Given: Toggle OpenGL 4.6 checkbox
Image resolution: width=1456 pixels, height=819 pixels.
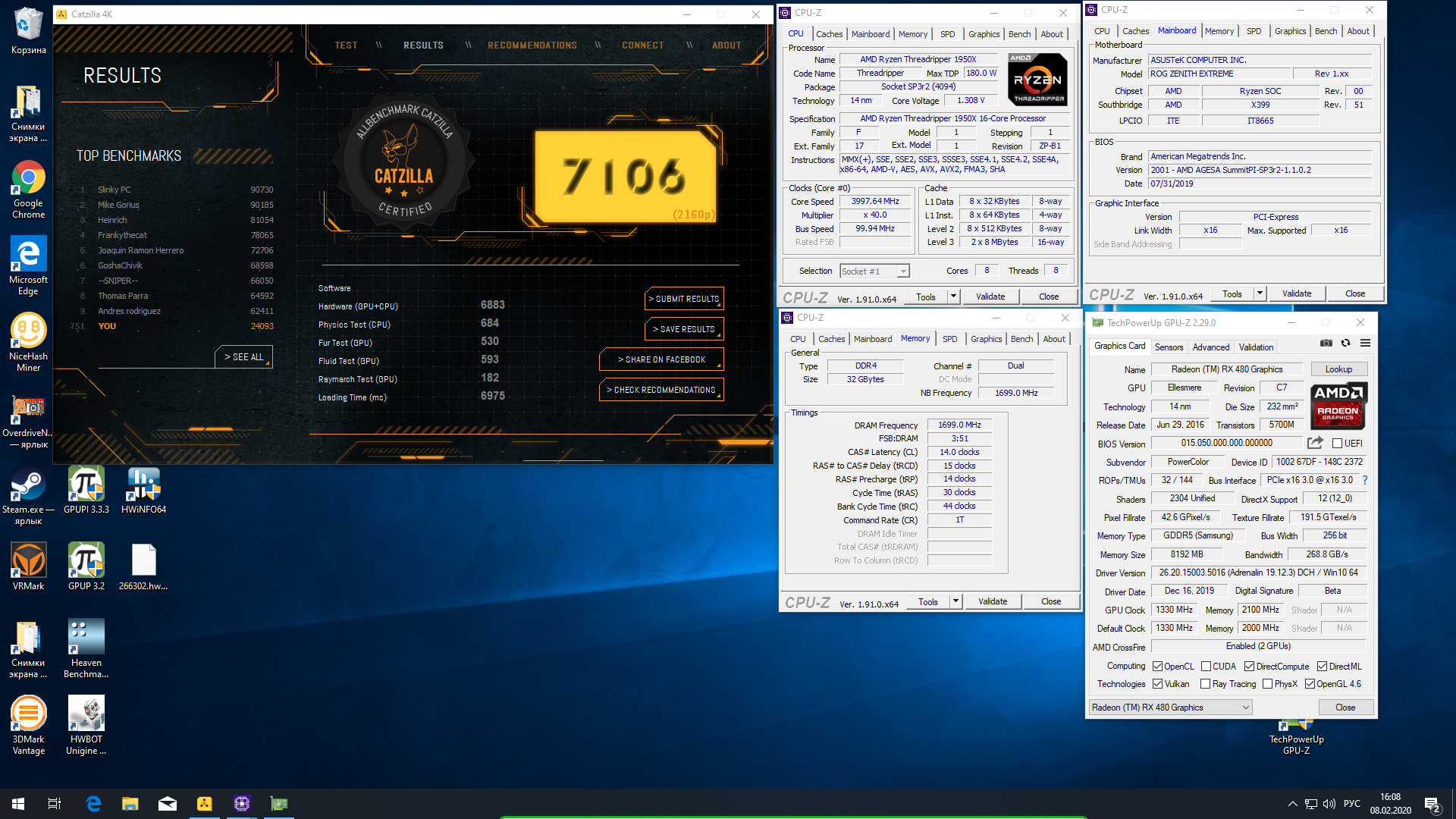Looking at the screenshot, I should pos(1310,684).
